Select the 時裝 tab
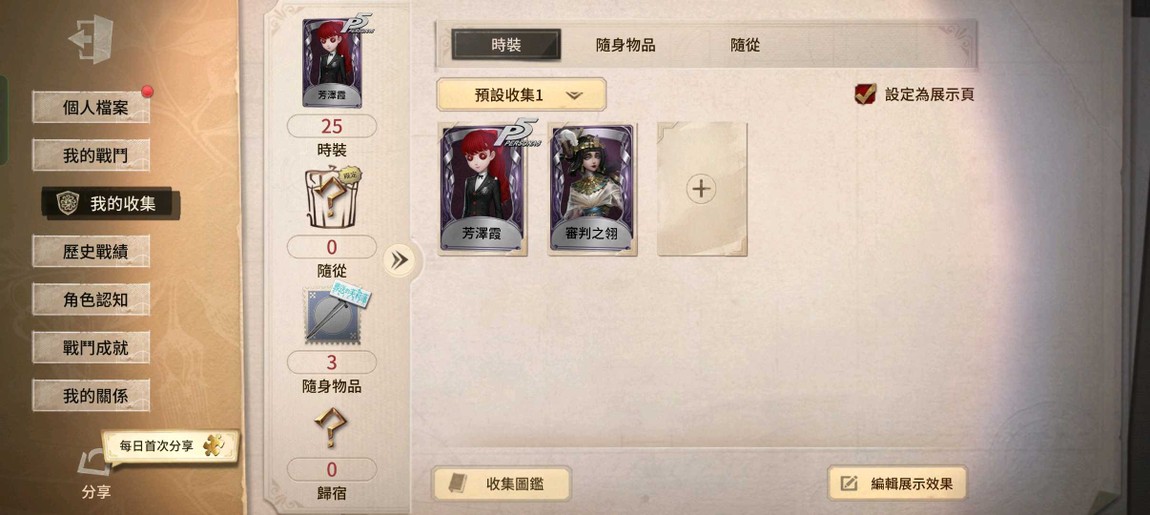 click(506, 45)
